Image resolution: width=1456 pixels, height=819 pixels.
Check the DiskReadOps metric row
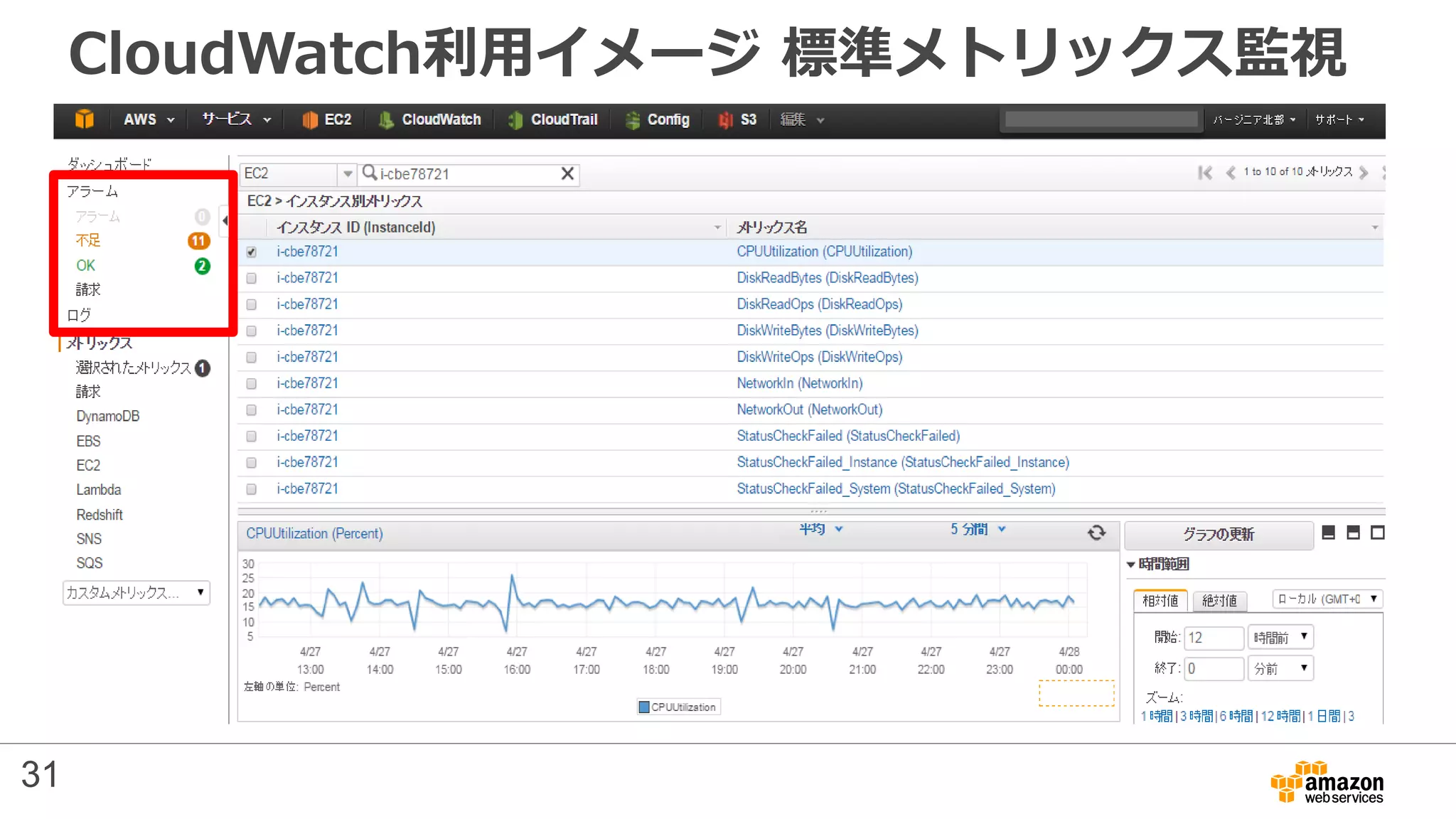click(x=251, y=304)
